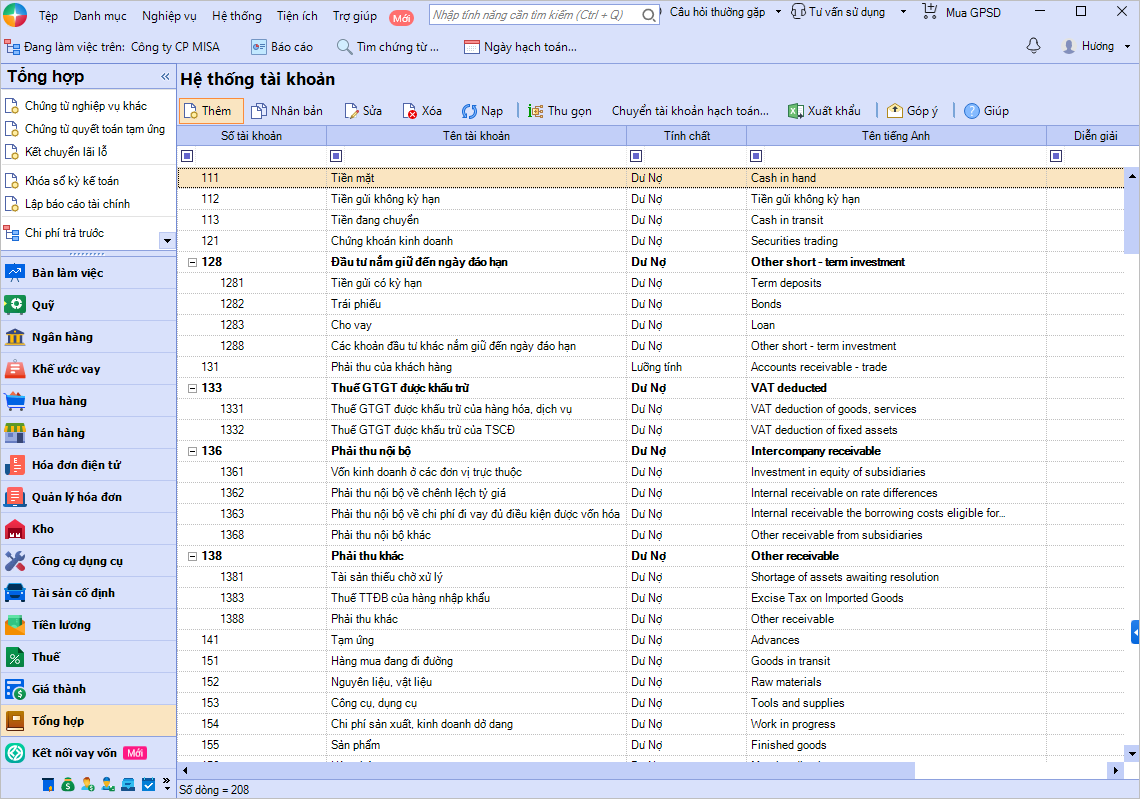Click Chuyển tài khoản hạch toán button
The image size is (1140, 799).
(690, 111)
